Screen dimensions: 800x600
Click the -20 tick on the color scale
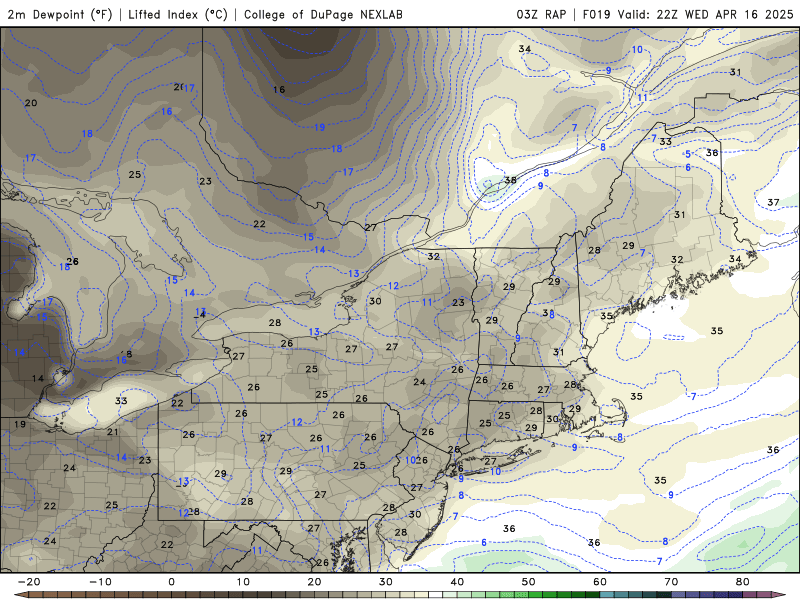pos(29,582)
